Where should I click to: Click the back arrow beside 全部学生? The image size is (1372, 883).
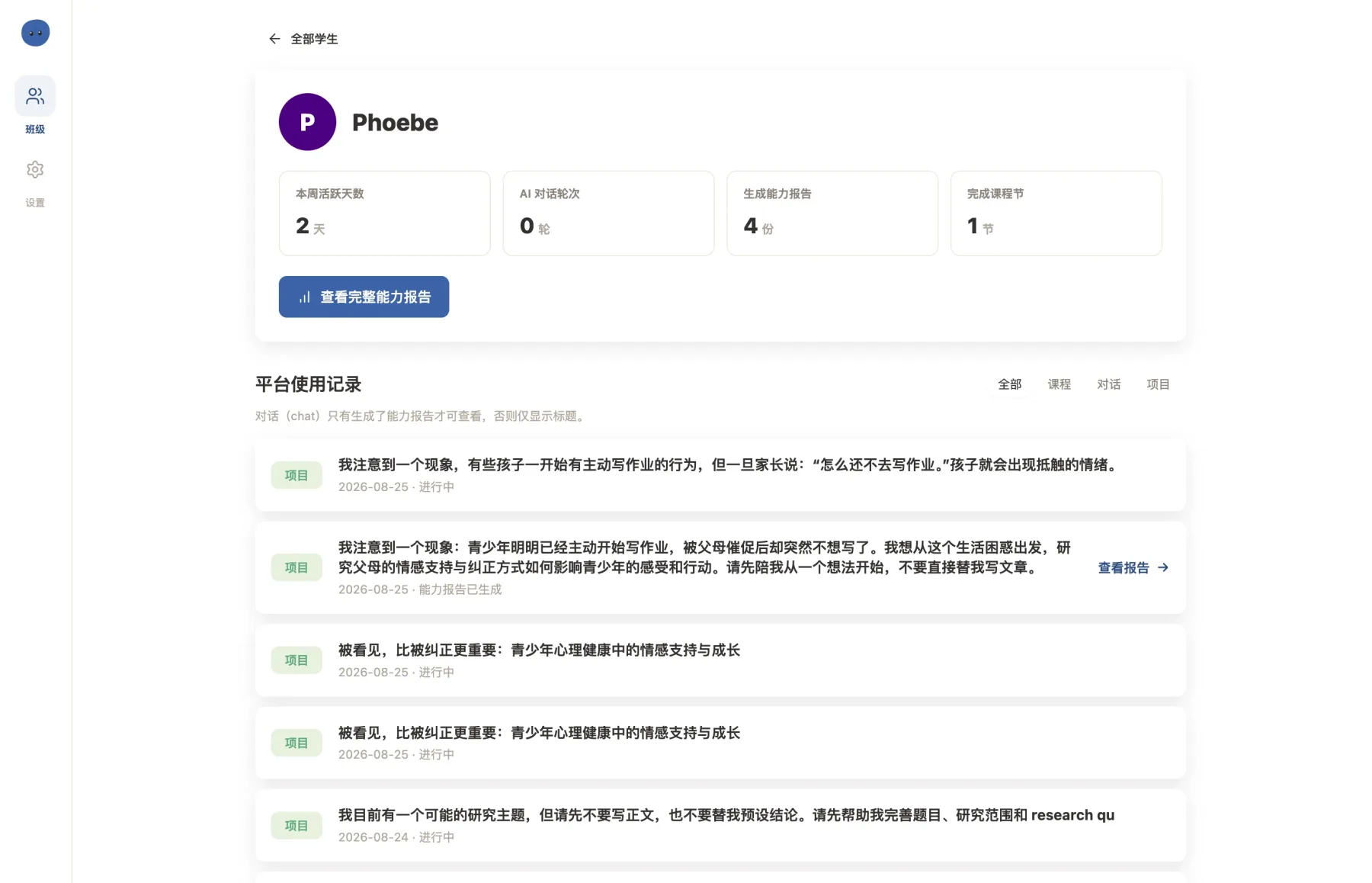pos(274,39)
